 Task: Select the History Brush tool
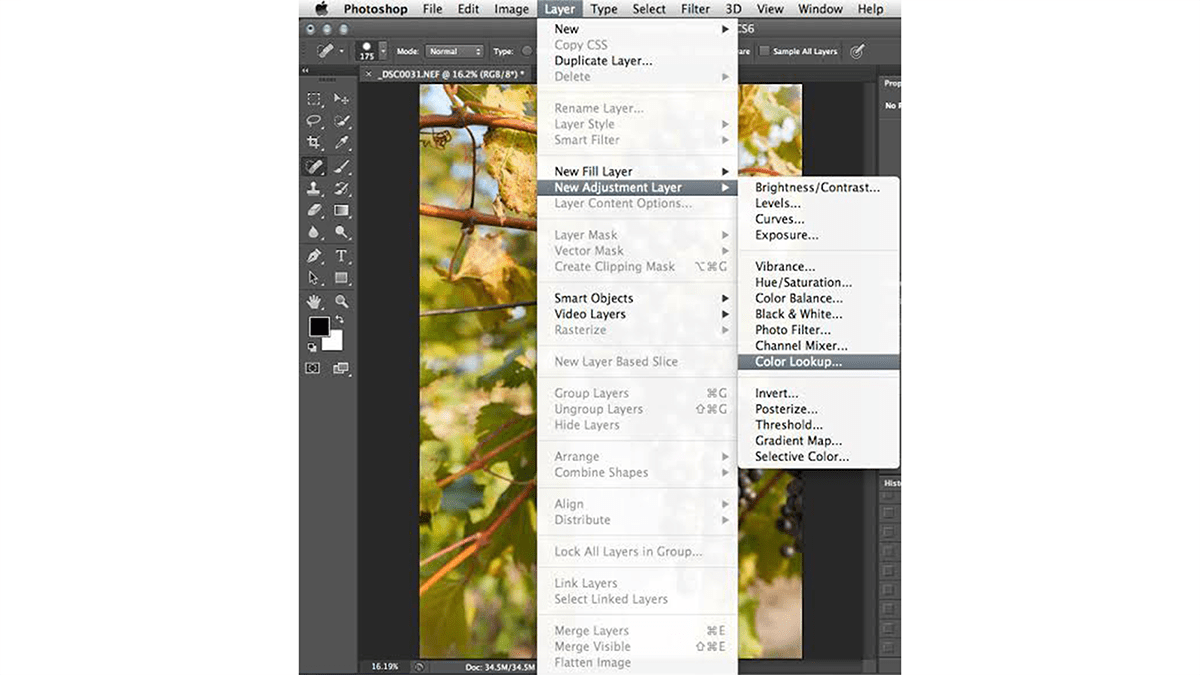tap(342, 188)
